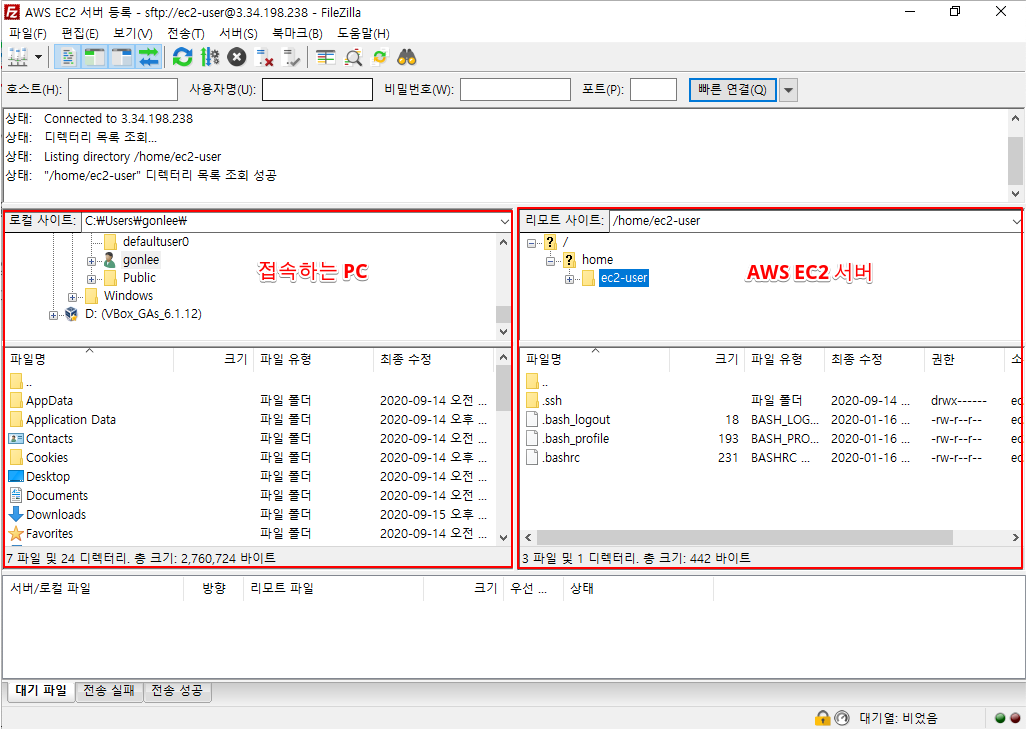Select the Favorites star icon

tap(16, 533)
